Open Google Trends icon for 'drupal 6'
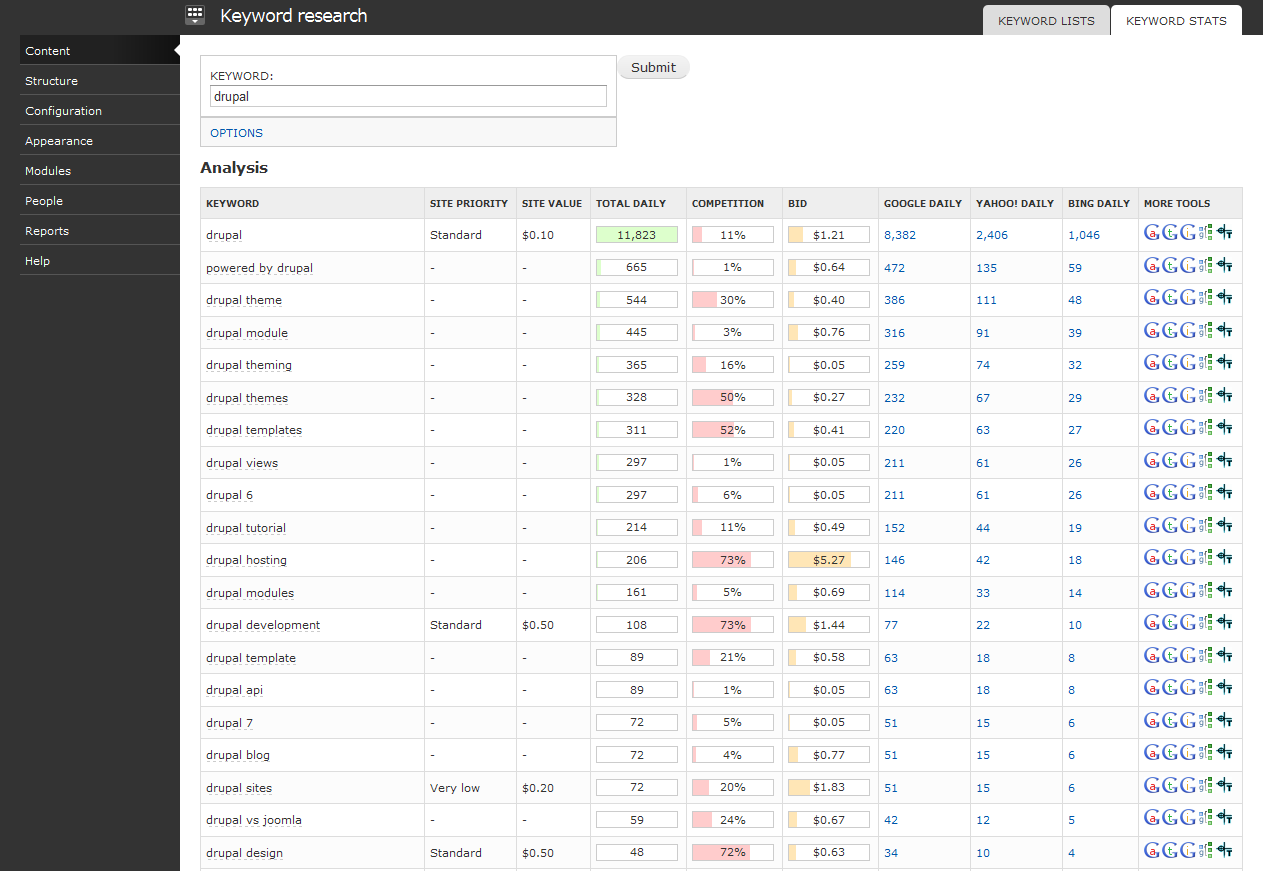The width and height of the screenshot is (1263, 871). [1170, 494]
